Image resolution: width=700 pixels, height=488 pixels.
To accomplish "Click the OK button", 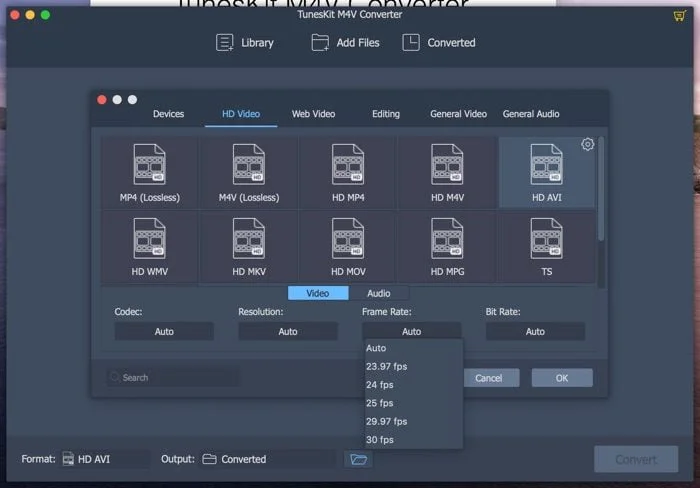I will (562, 378).
